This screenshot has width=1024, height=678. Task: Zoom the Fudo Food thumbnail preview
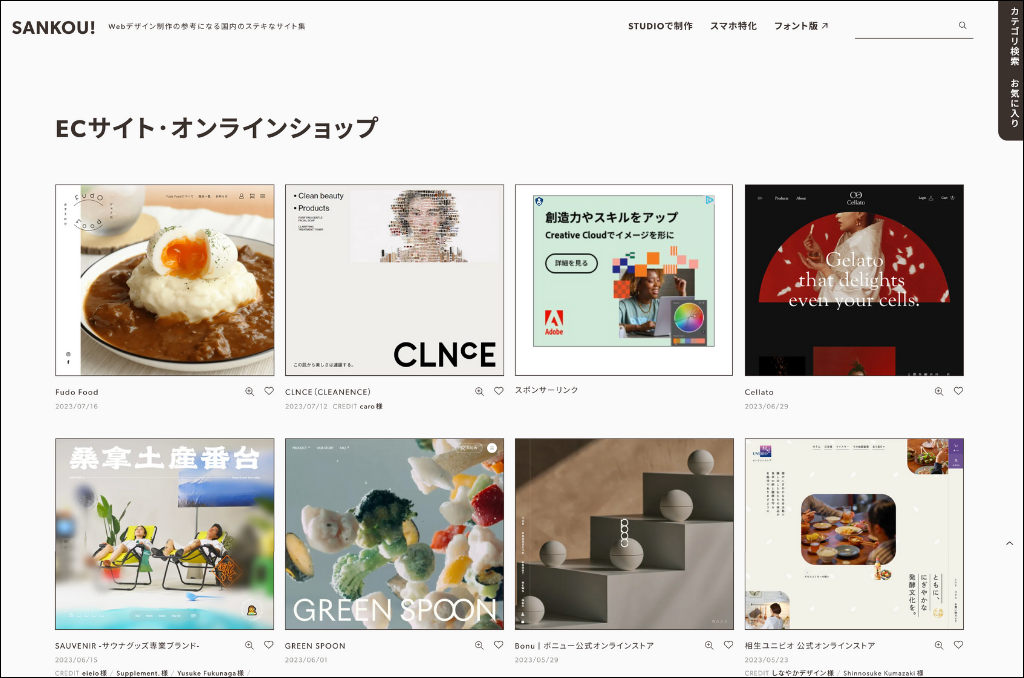click(249, 391)
